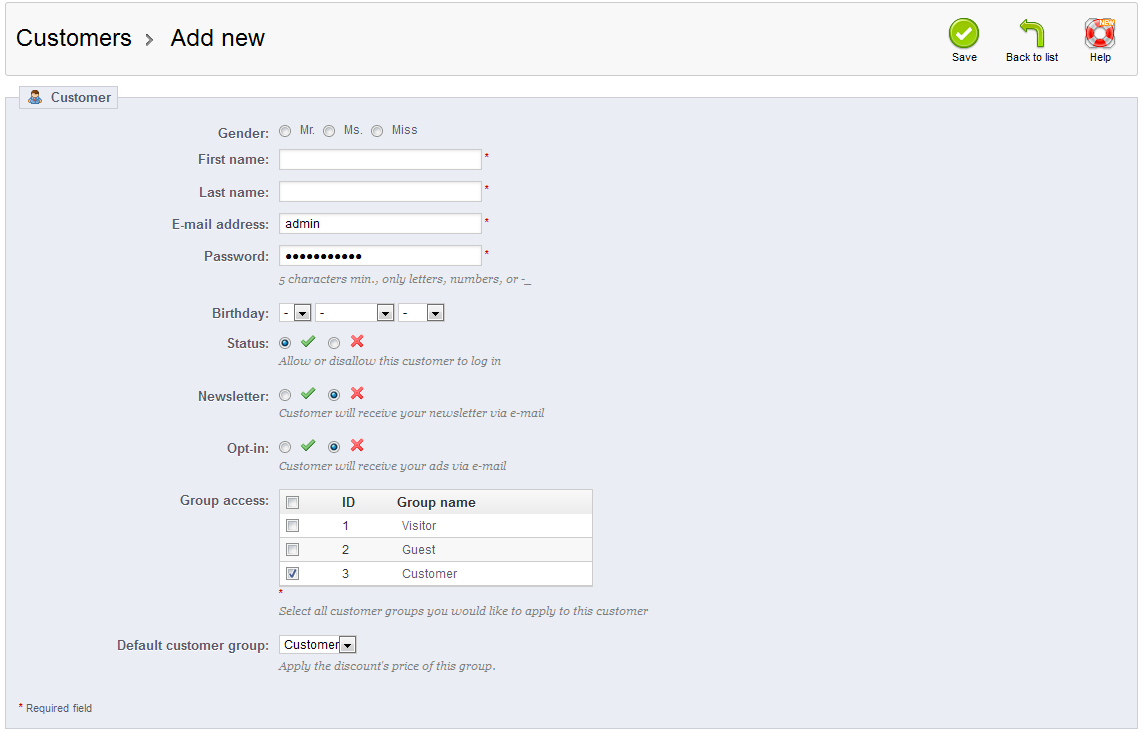Click the Customer fieldset person icon
1143x732 pixels.
pos(35,97)
